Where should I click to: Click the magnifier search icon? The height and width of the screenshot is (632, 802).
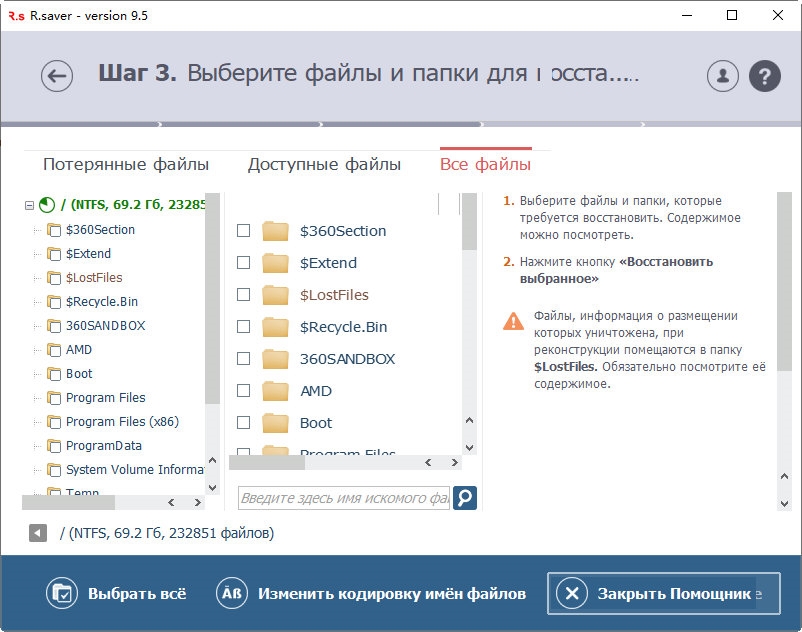click(x=465, y=497)
